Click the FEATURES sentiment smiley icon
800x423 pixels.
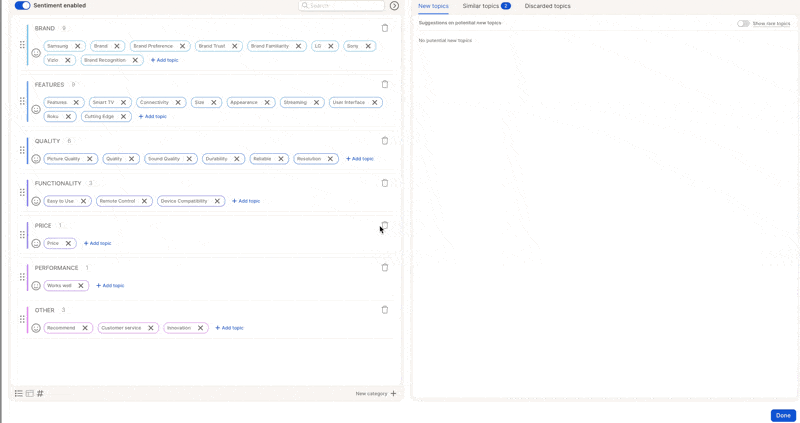coord(36,109)
